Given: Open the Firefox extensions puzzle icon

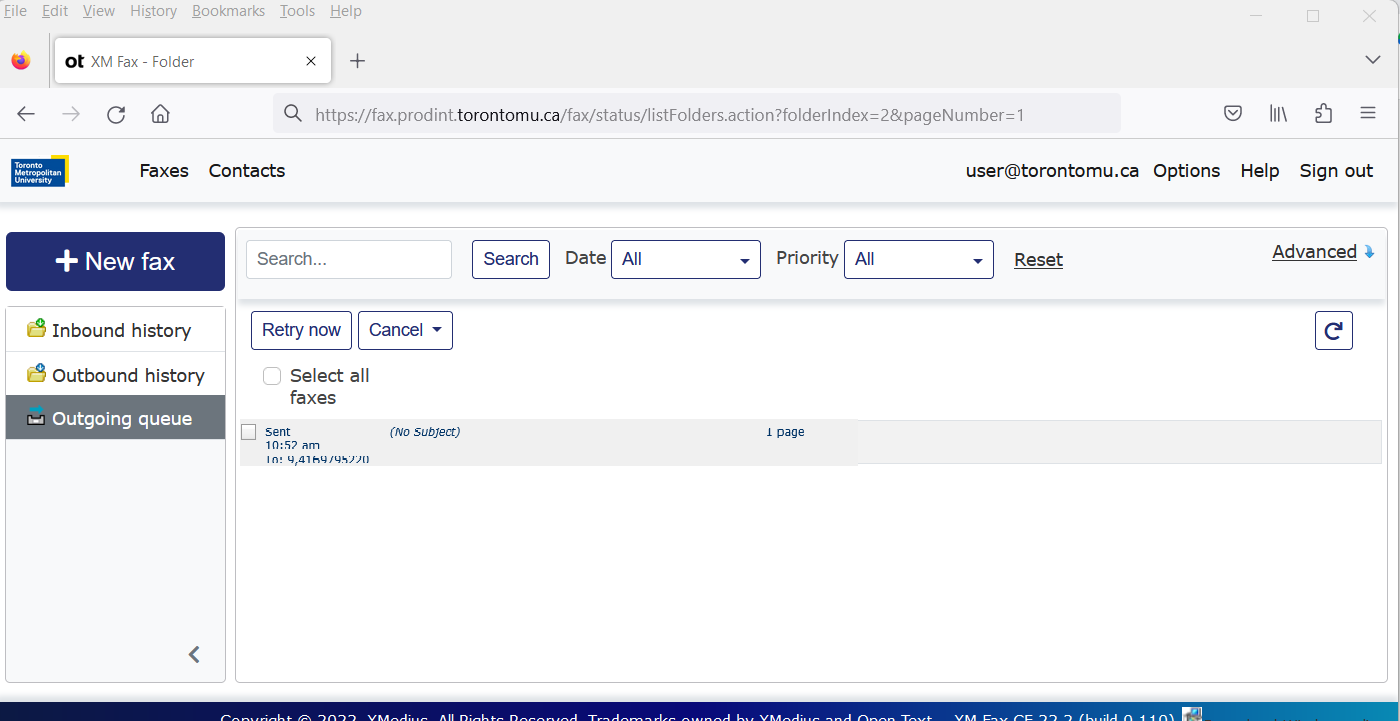Looking at the screenshot, I should (x=1323, y=114).
